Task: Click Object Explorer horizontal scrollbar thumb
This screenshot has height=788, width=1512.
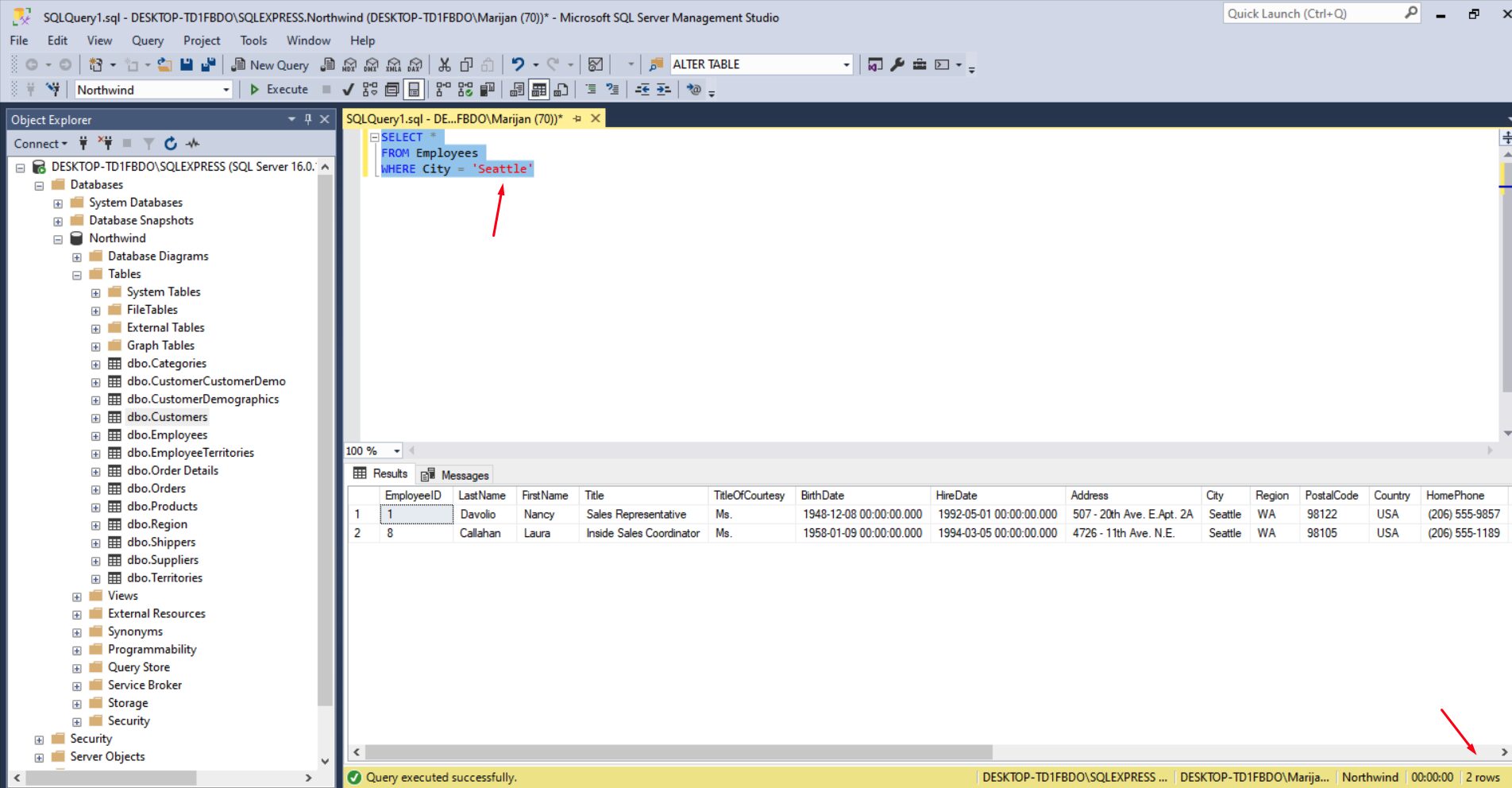Action: click(110, 778)
